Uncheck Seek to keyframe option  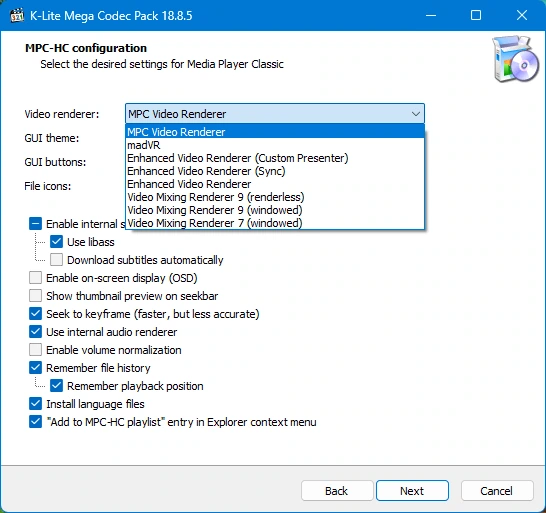point(36,314)
